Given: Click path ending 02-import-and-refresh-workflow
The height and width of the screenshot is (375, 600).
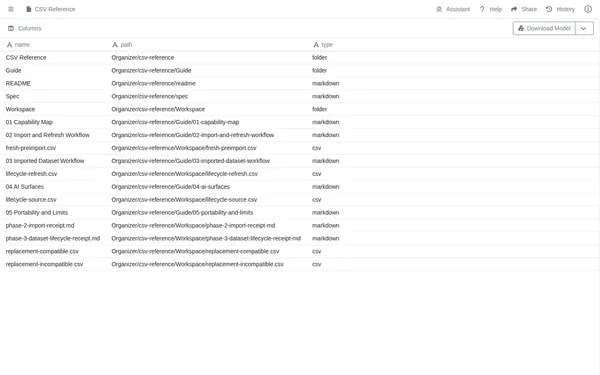Looking at the screenshot, I should coord(192,135).
